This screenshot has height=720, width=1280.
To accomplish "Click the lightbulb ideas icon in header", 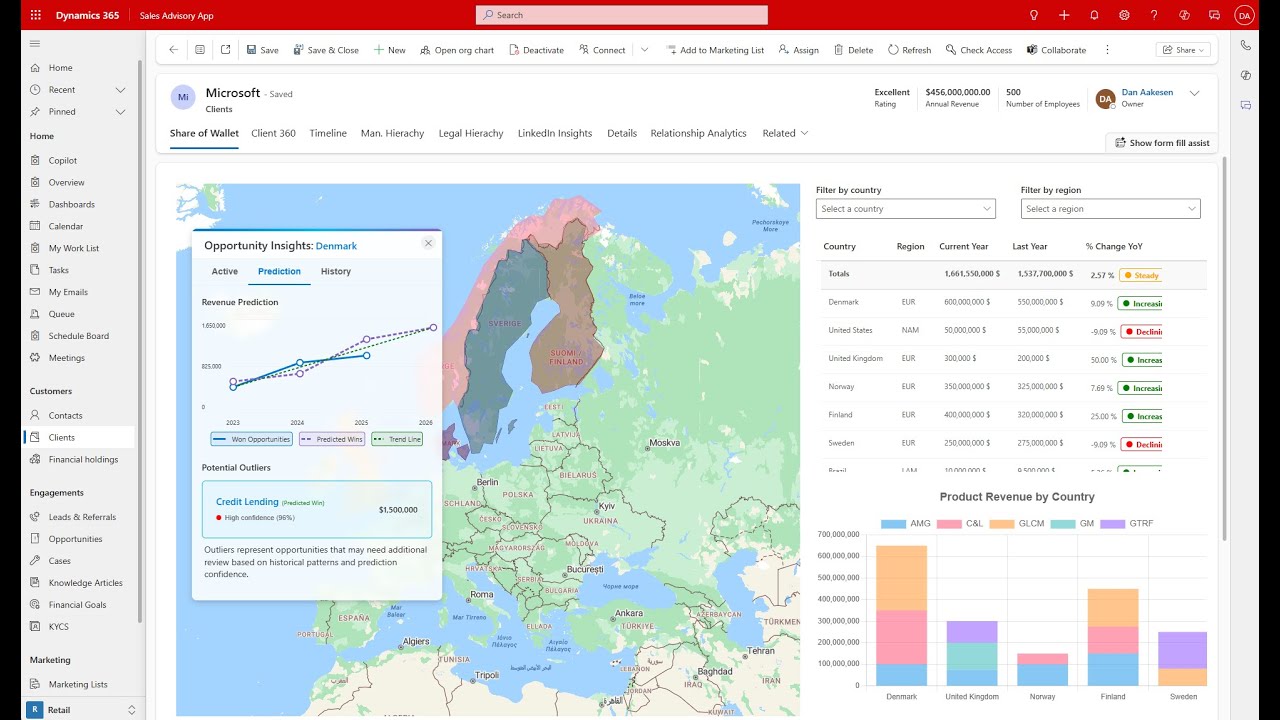I will point(1034,15).
